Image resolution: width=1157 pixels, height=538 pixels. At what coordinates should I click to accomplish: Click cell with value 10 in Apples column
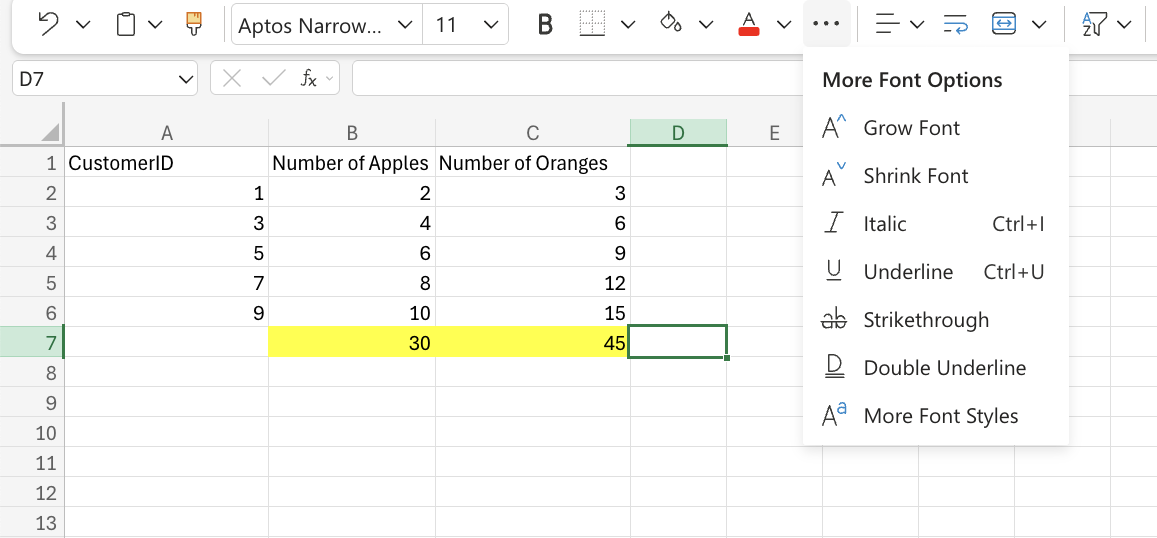pyautogui.click(x=352, y=312)
